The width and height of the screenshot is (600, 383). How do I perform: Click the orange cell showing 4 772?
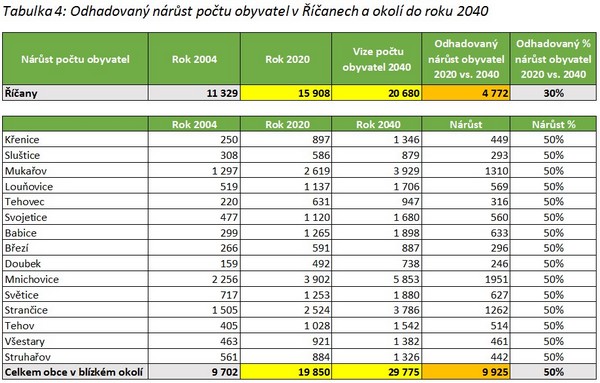tap(466, 93)
